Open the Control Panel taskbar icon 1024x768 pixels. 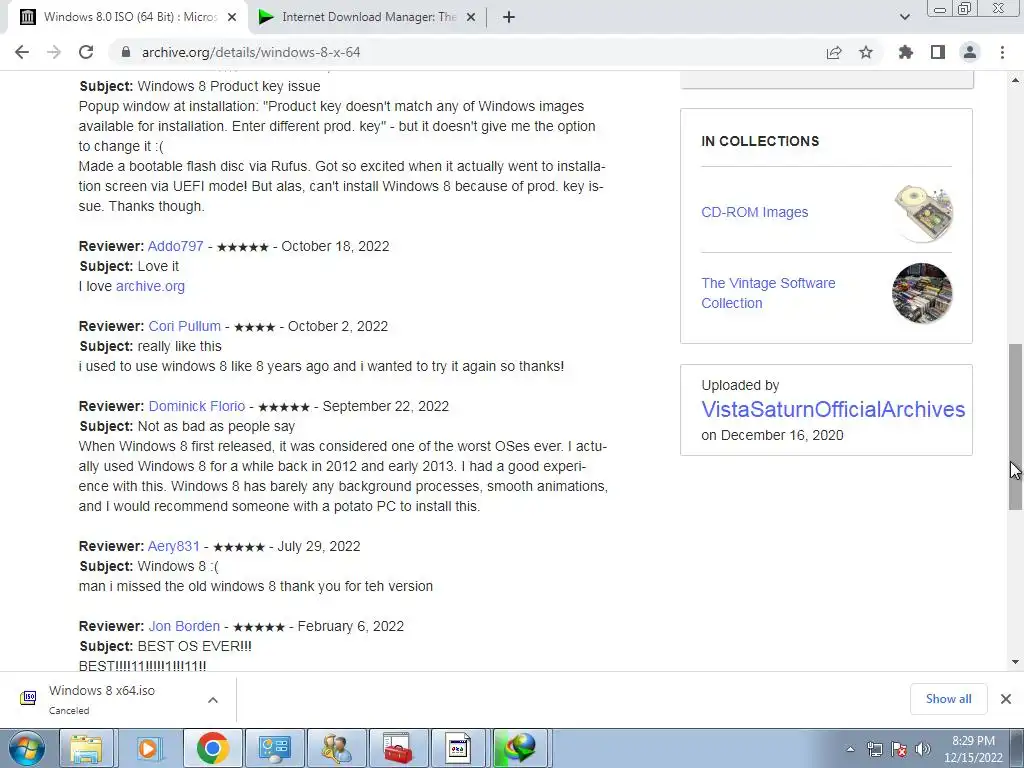(275, 748)
